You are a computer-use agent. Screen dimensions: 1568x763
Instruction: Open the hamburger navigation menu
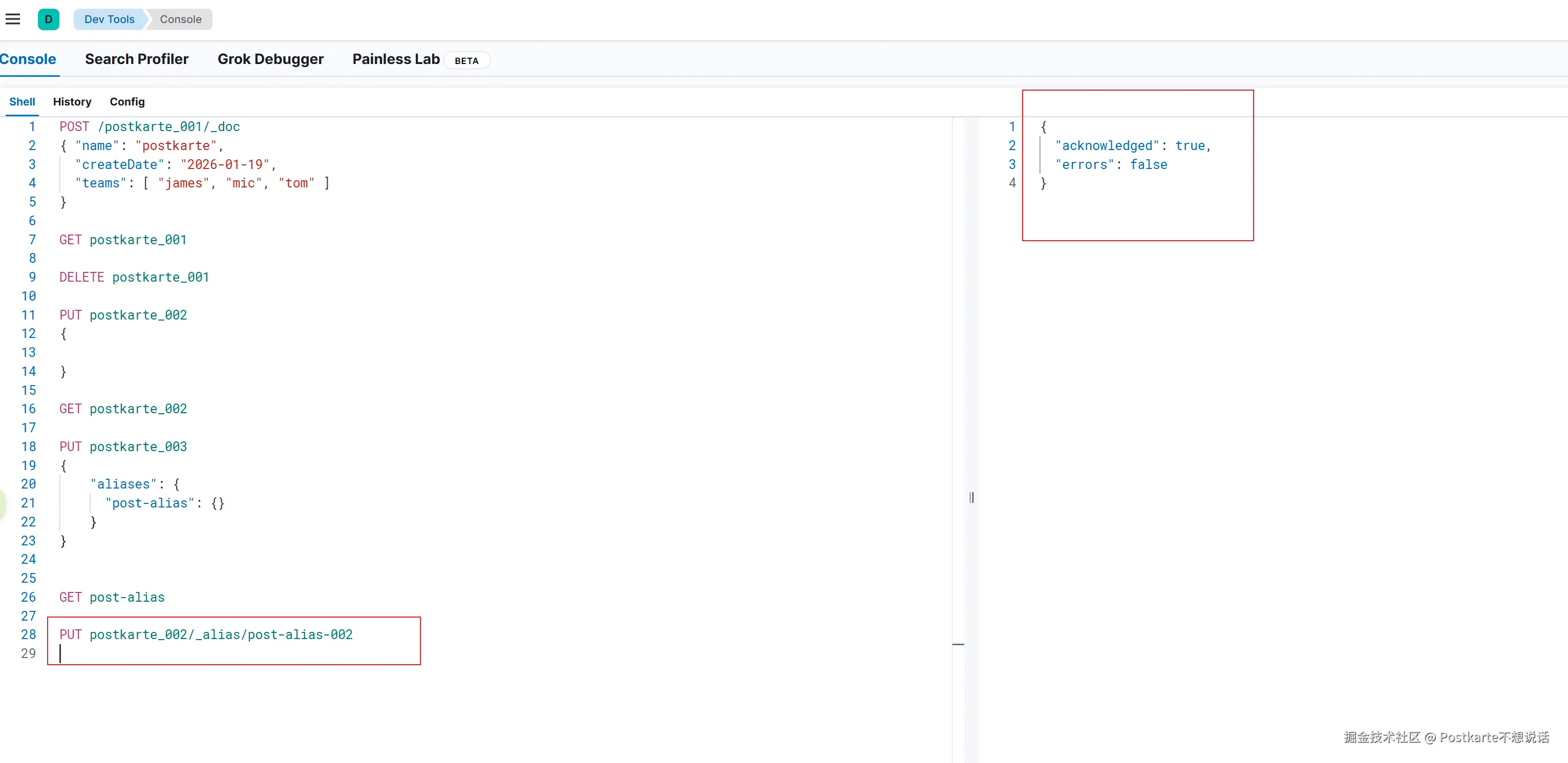[x=13, y=19]
